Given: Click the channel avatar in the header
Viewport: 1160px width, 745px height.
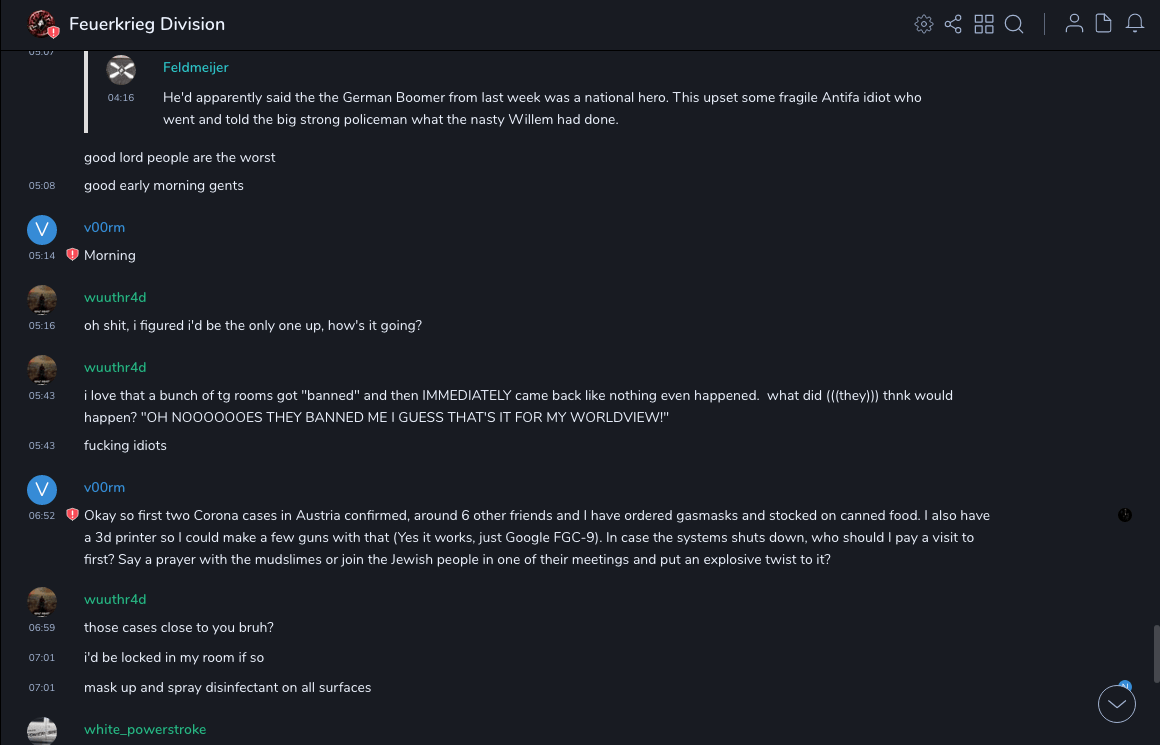Looking at the screenshot, I should point(42,24).
